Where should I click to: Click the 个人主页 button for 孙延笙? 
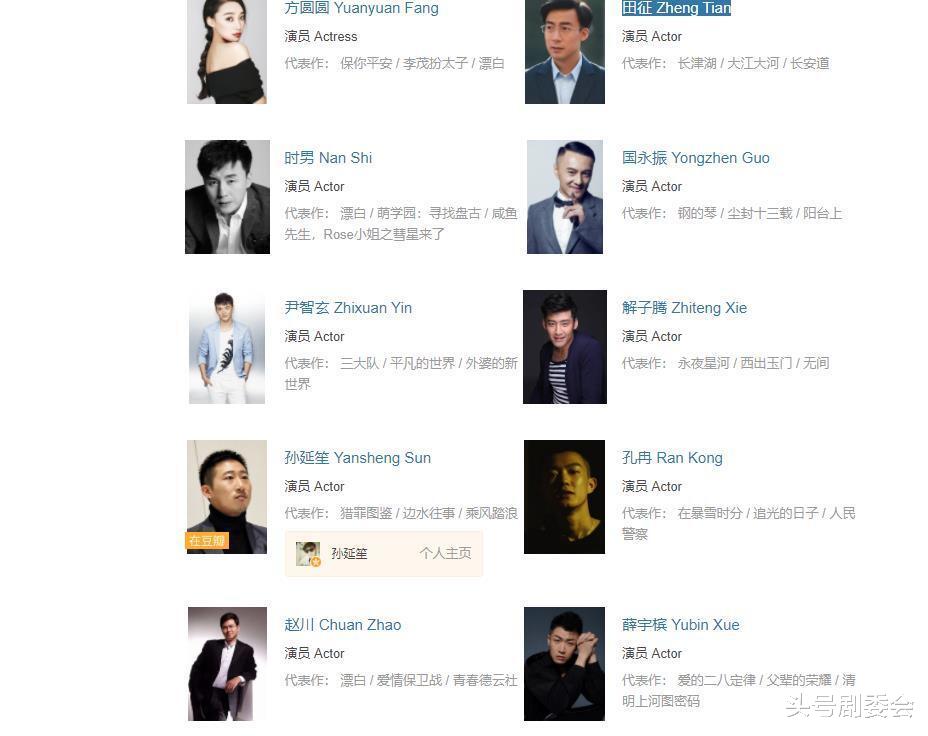445,553
